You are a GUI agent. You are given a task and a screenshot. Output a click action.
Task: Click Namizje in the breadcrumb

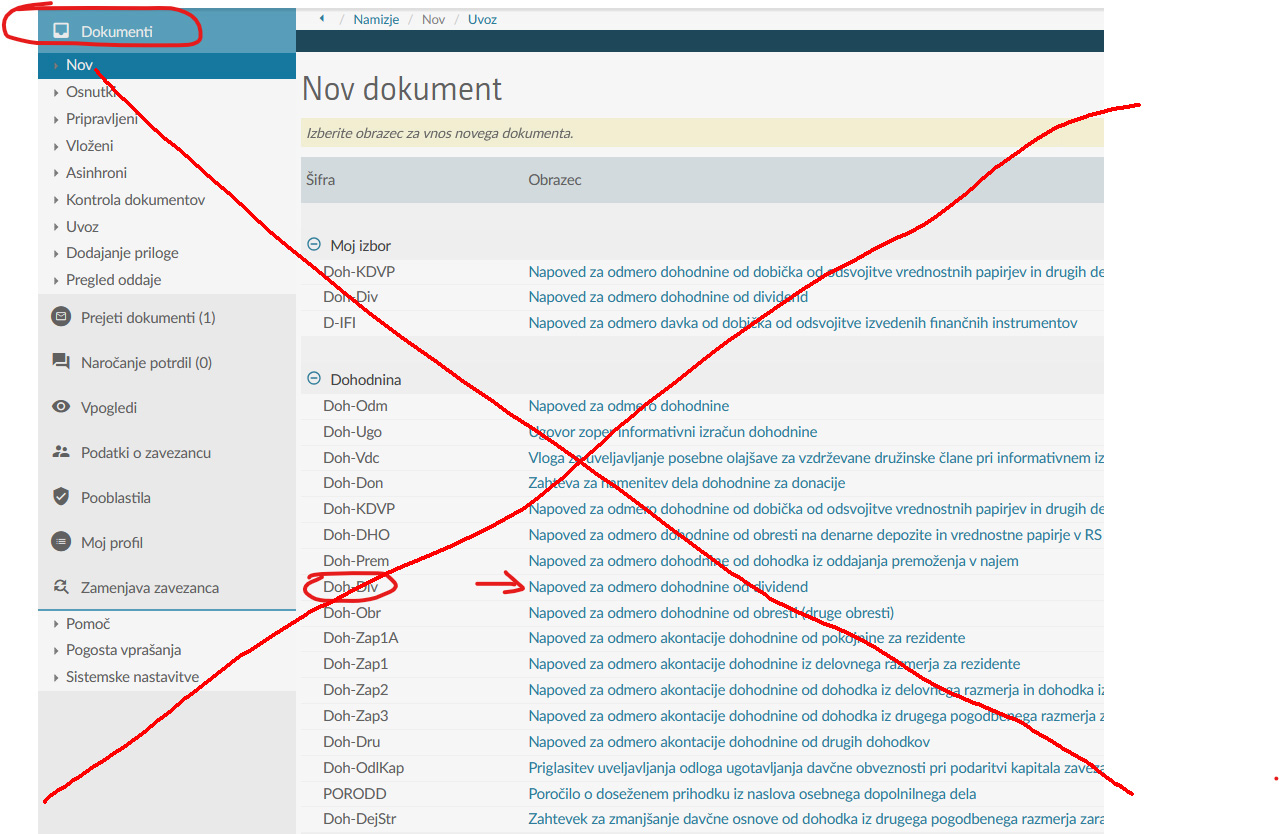[375, 19]
